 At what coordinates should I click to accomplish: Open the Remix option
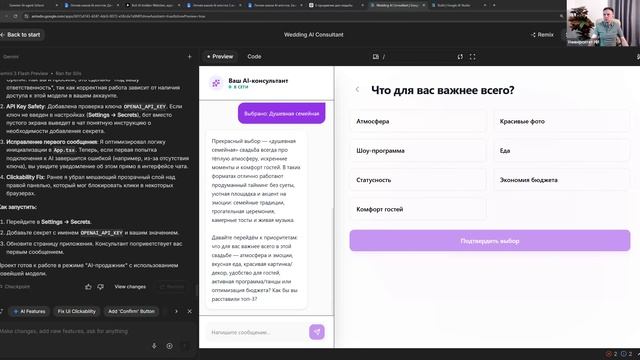coord(542,35)
